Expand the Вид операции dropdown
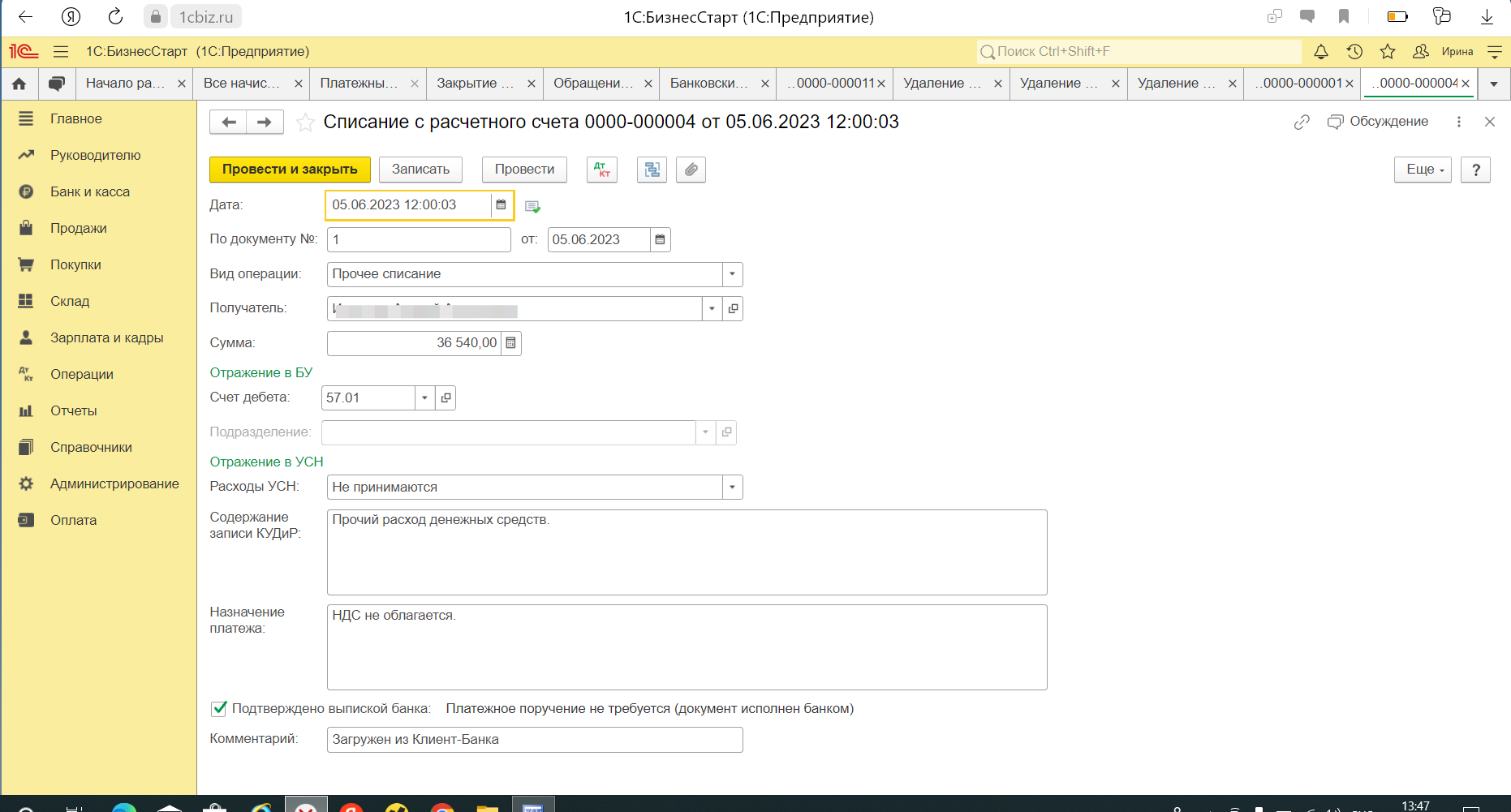Viewport: 1511px width, 812px height. pos(732,274)
